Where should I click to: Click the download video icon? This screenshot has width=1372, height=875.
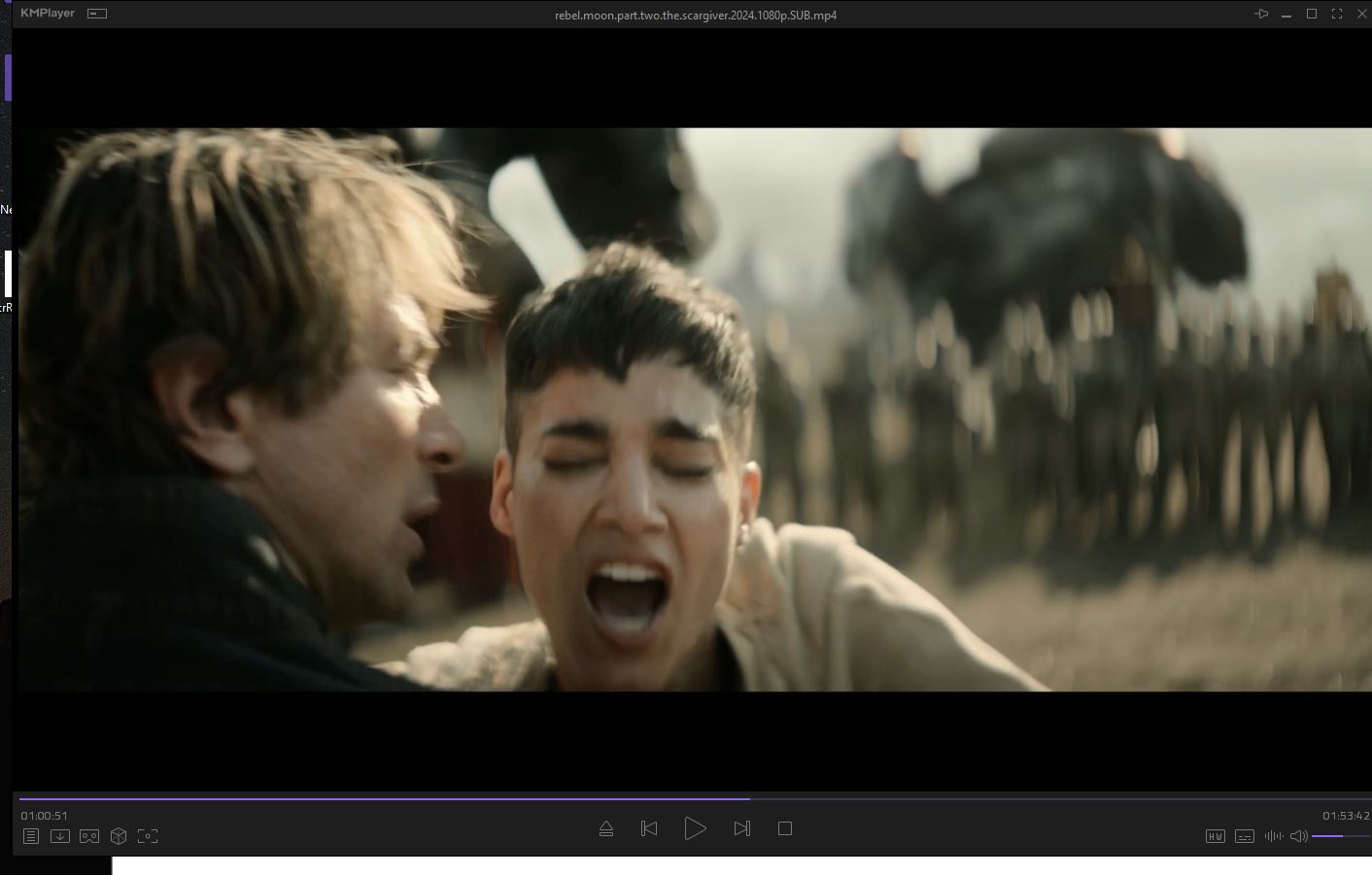(x=60, y=836)
